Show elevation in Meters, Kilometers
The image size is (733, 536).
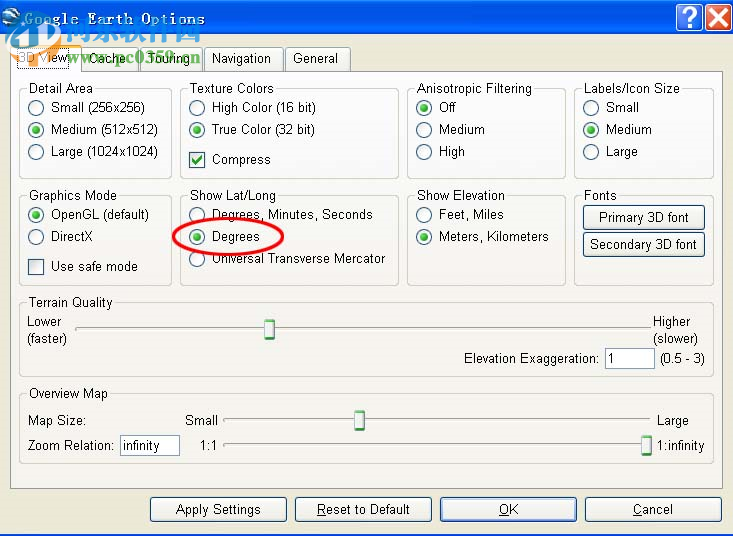coord(482,237)
